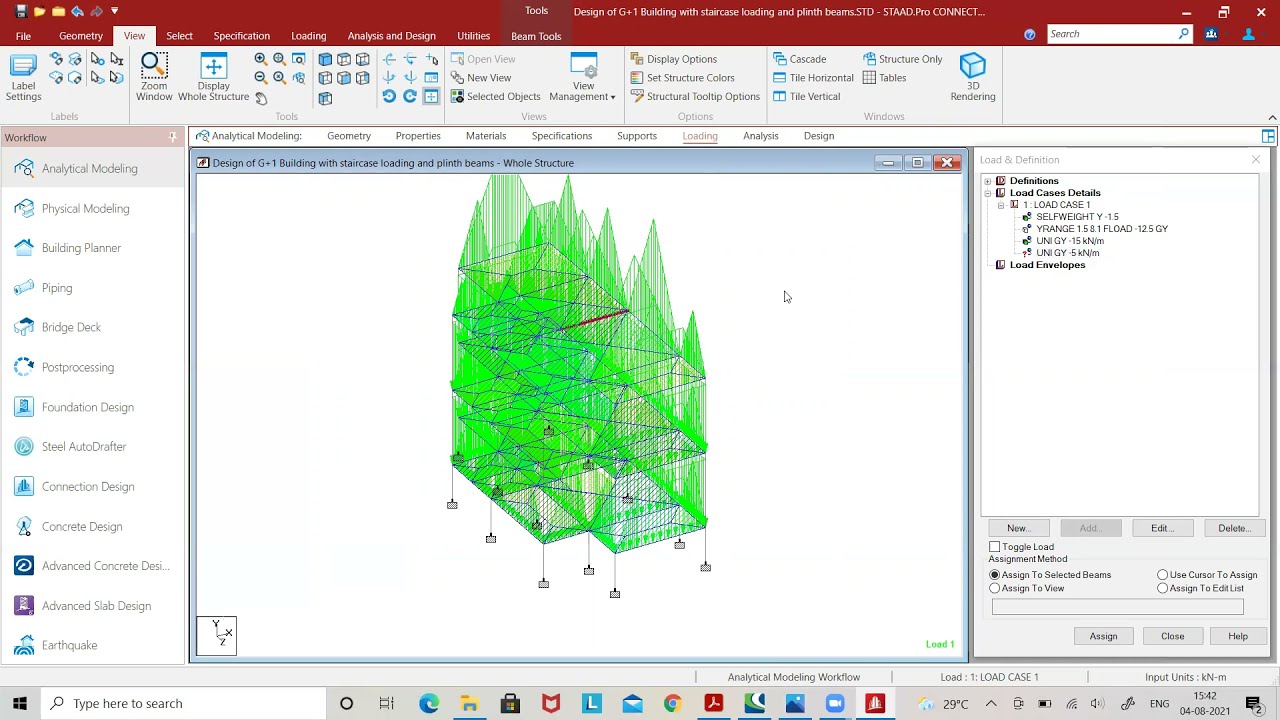Screen dimensions: 1280x720
Task: Click Structure Only window option
Action: pyautogui.click(x=902, y=59)
